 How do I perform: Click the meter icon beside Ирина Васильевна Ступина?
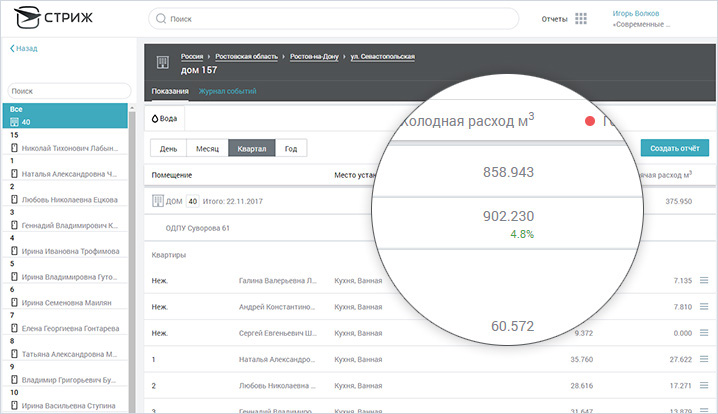coord(14,405)
